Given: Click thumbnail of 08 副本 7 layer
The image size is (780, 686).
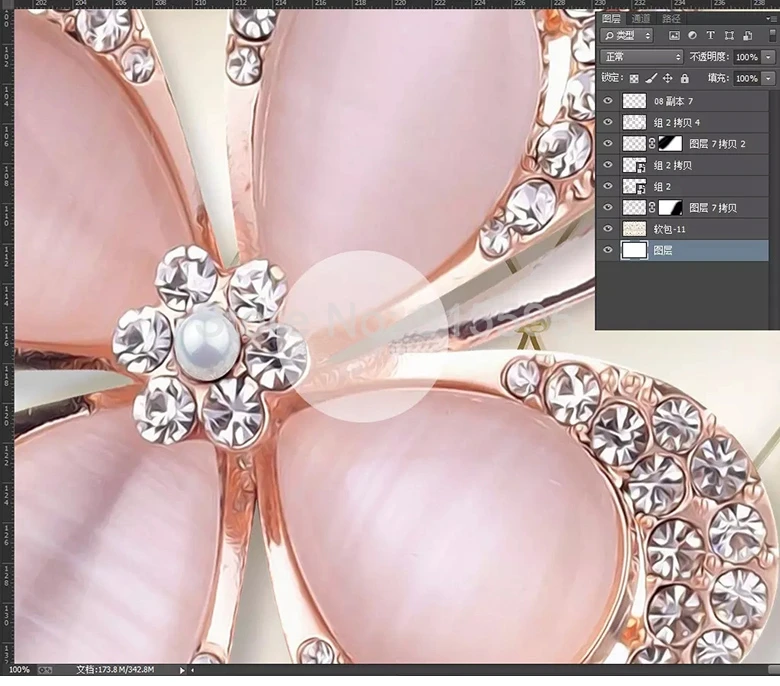Looking at the screenshot, I should click(x=634, y=101).
